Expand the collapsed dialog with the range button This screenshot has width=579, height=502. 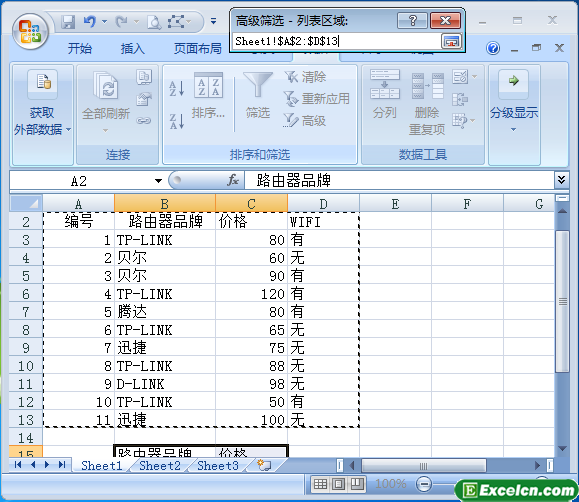point(451,41)
